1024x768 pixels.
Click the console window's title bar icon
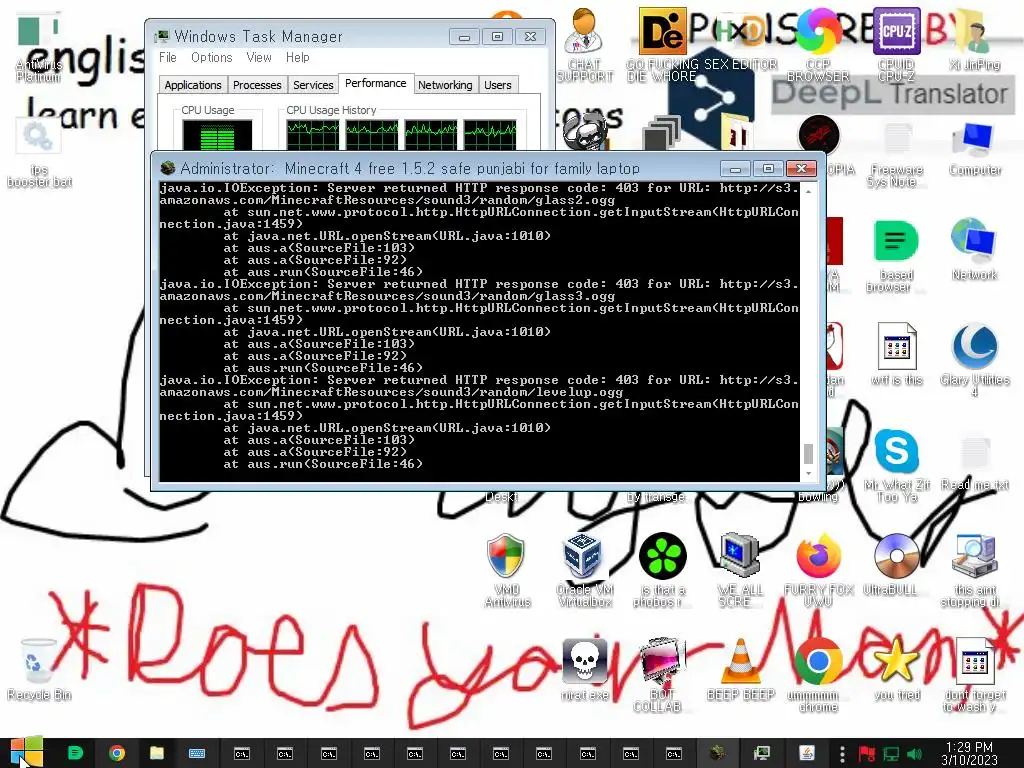(x=168, y=168)
